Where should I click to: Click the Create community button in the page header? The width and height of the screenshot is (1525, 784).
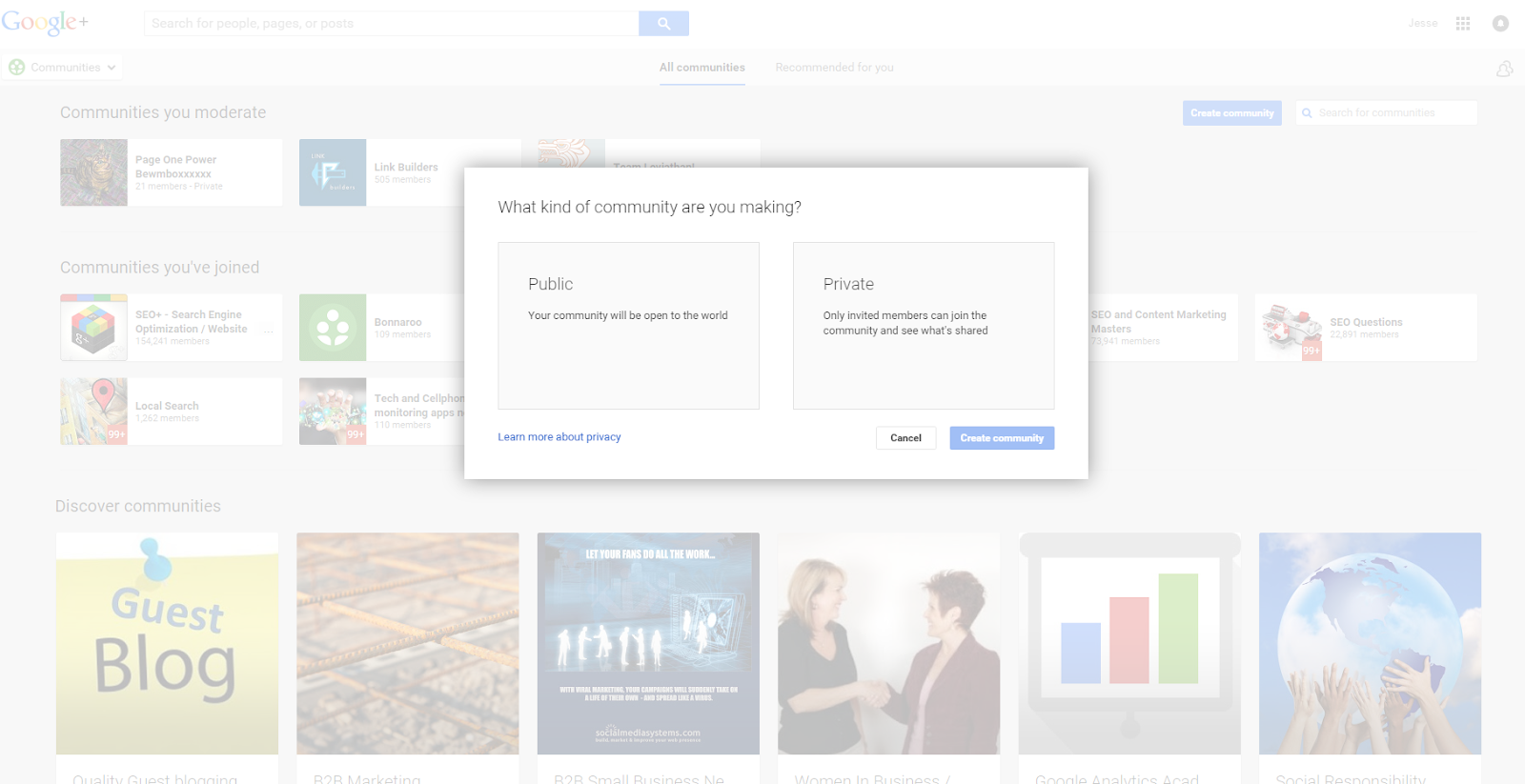[x=1231, y=112]
